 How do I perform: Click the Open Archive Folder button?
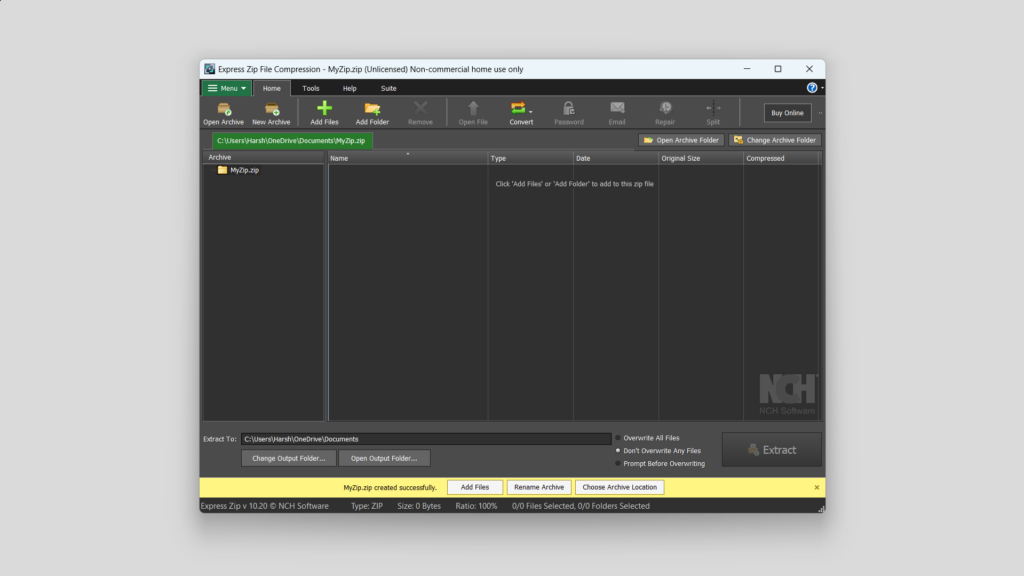click(681, 140)
